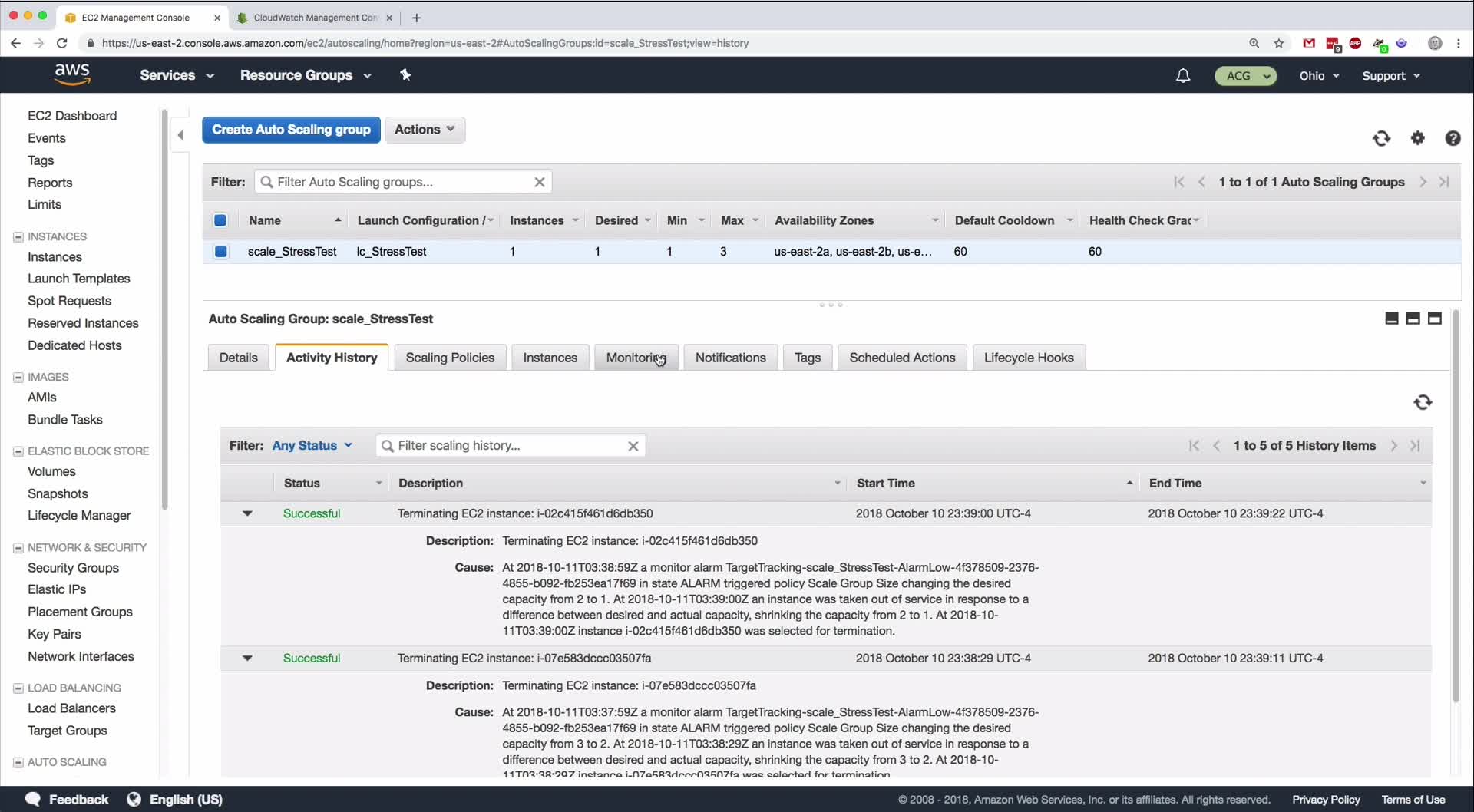The height and width of the screenshot is (812, 1474).
Task: Open the Privacy Policy link
Action: click(1326, 800)
